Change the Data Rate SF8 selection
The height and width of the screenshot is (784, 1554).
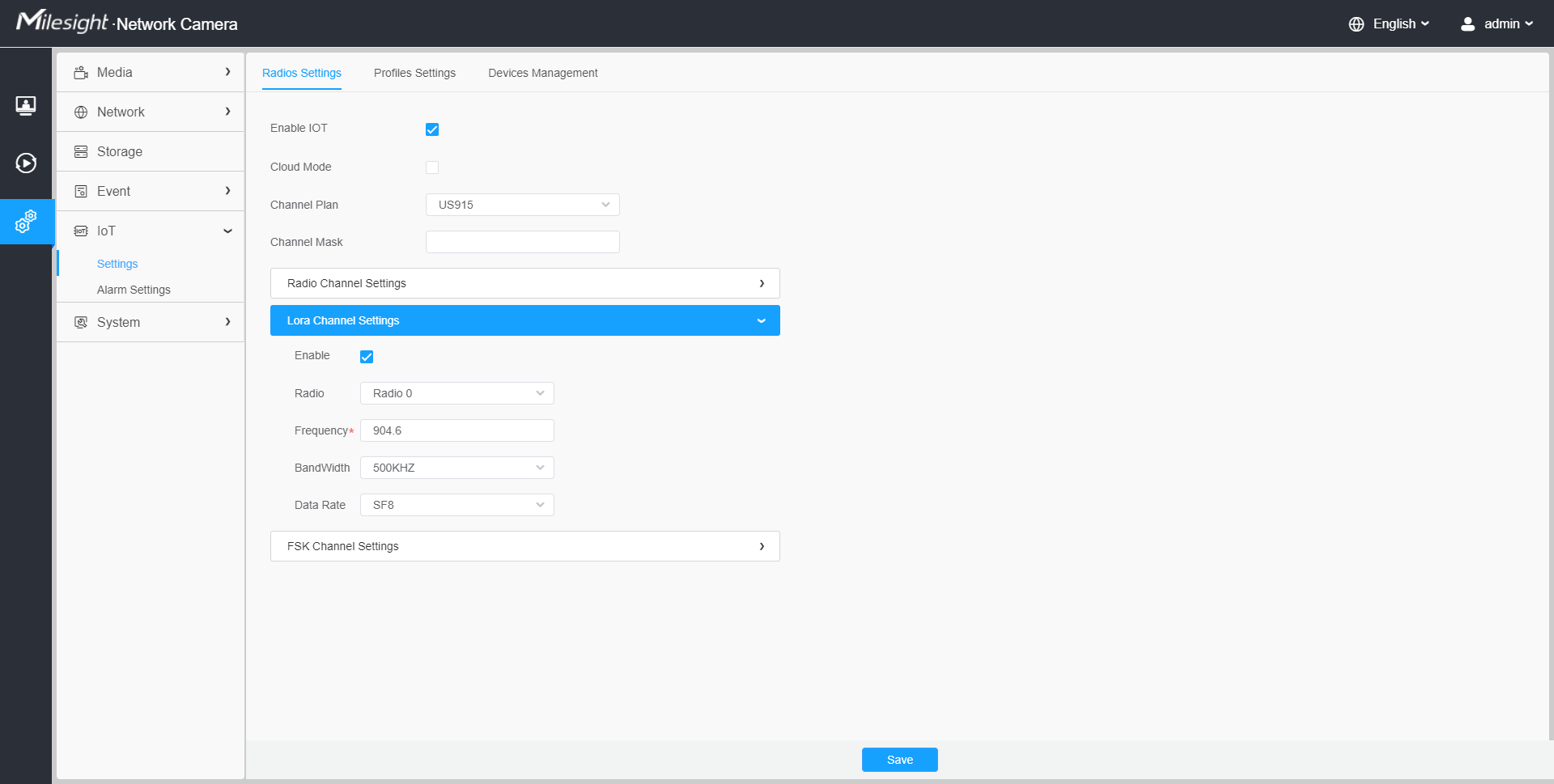(x=456, y=504)
